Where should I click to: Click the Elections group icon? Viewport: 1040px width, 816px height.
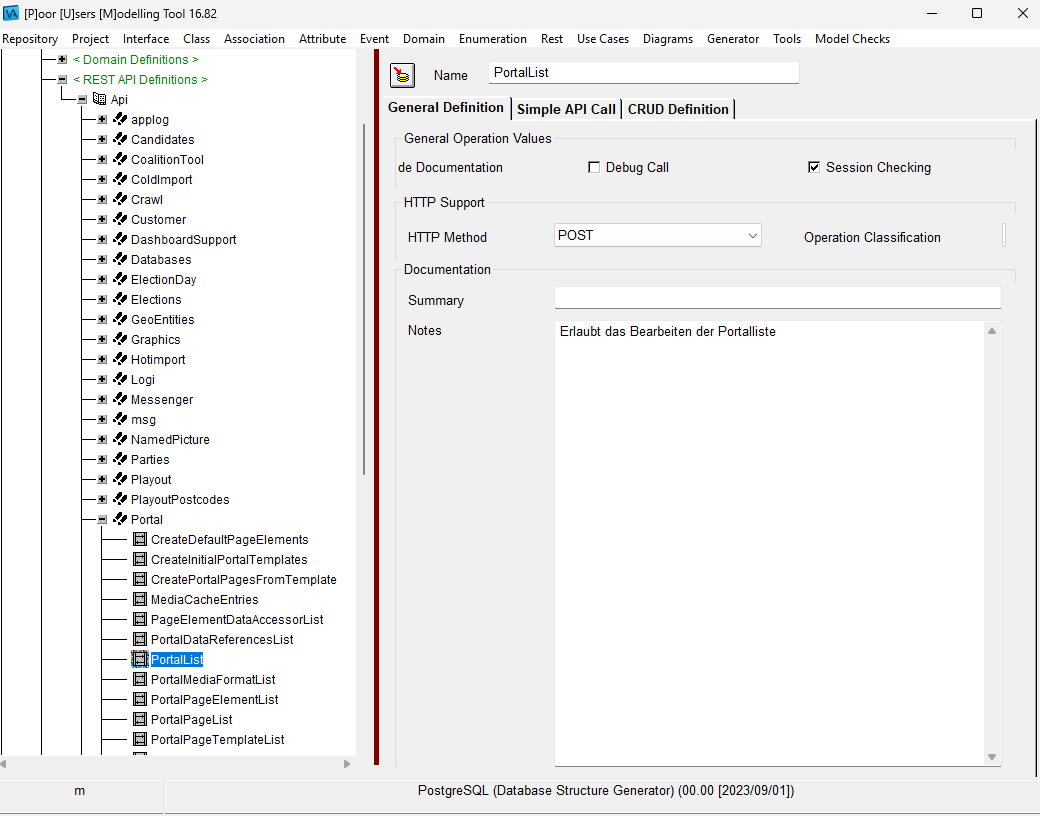pyautogui.click(x=120, y=299)
